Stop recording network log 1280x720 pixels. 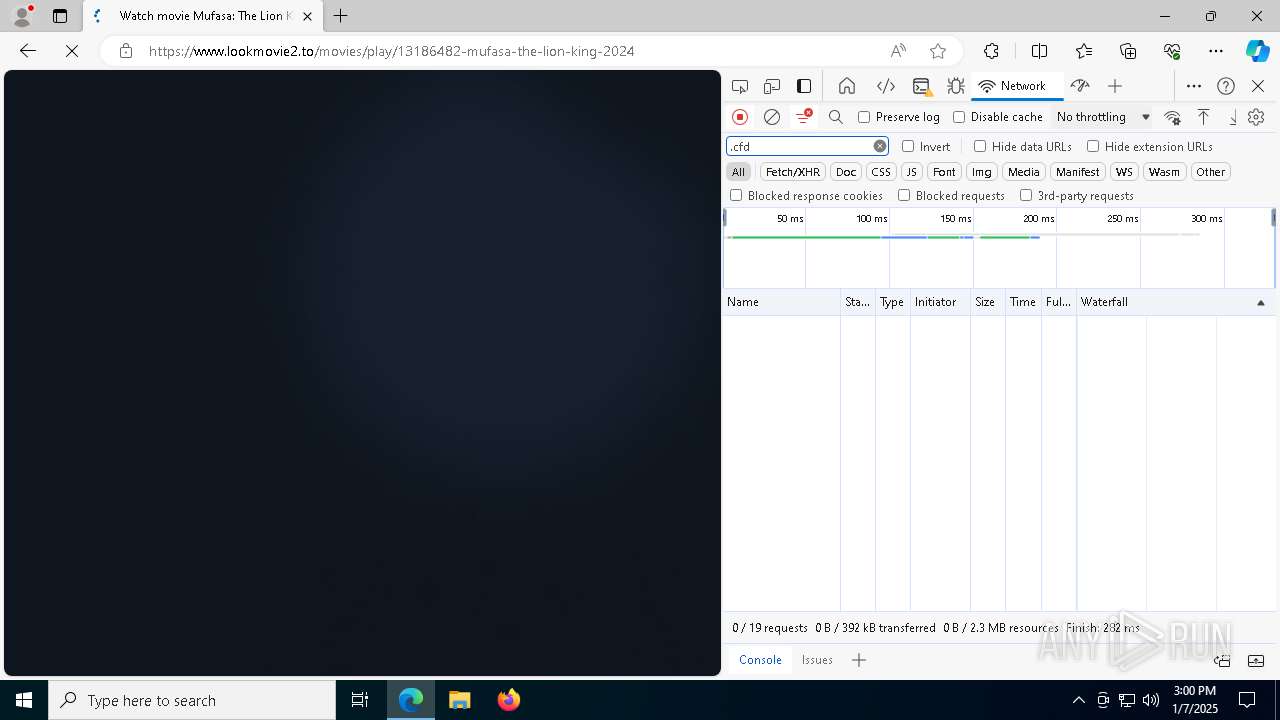740,117
